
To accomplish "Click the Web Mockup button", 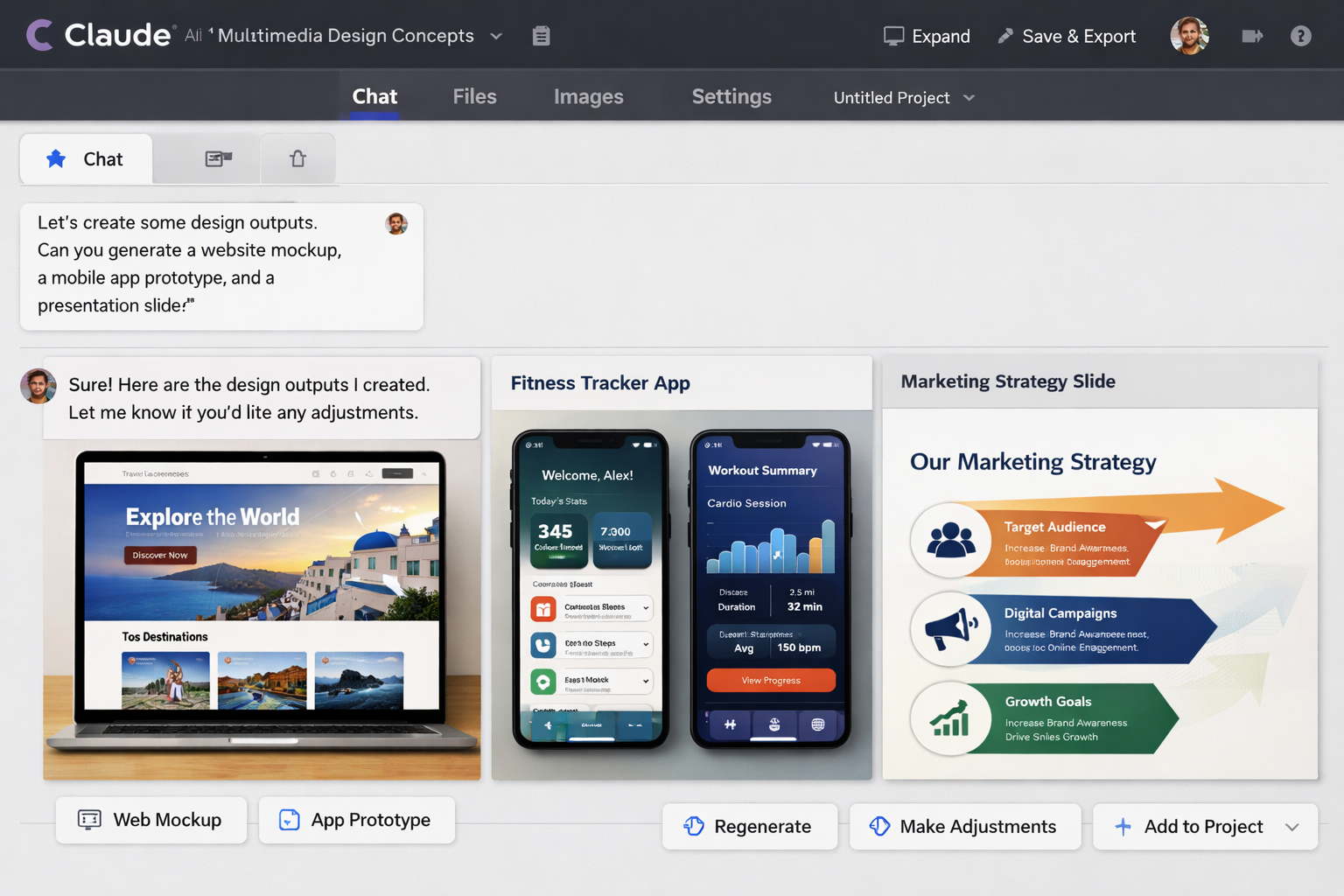I will point(150,820).
